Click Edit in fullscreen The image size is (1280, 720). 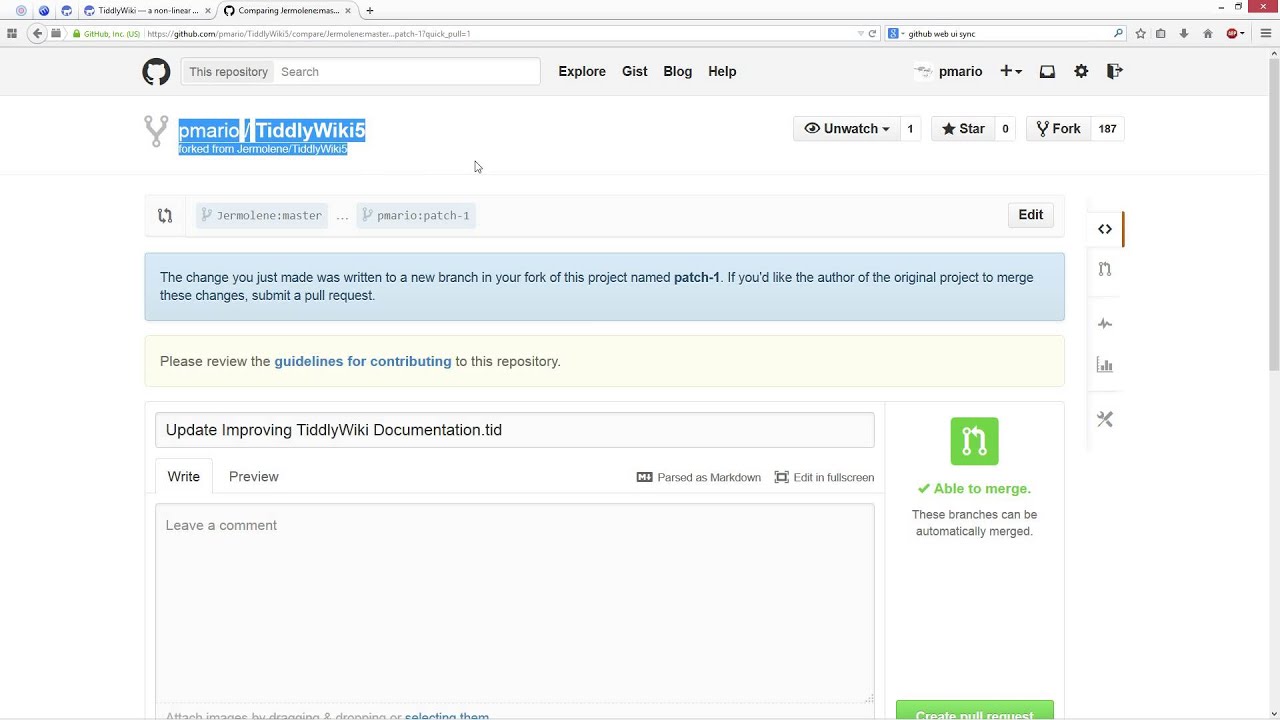pos(824,478)
